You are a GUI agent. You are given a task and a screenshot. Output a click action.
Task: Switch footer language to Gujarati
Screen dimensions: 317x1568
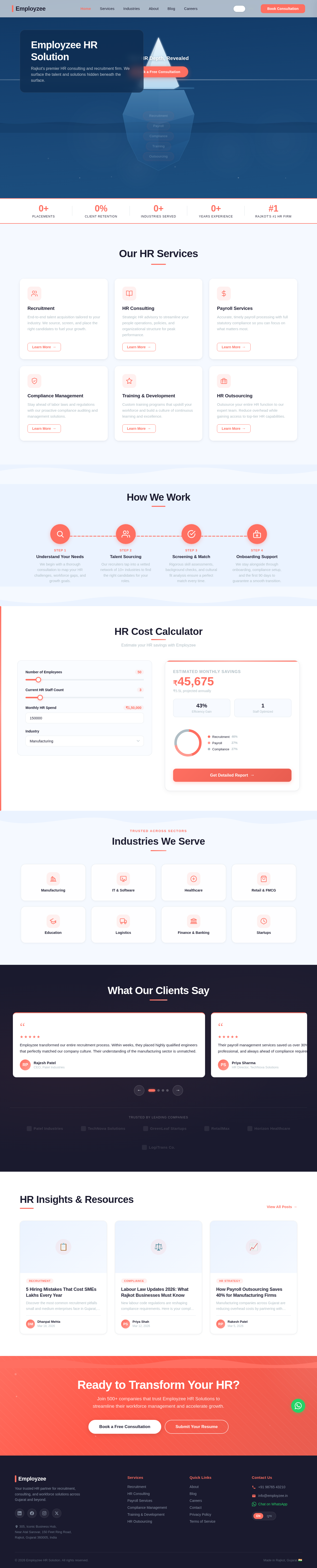tap(269, 1516)
